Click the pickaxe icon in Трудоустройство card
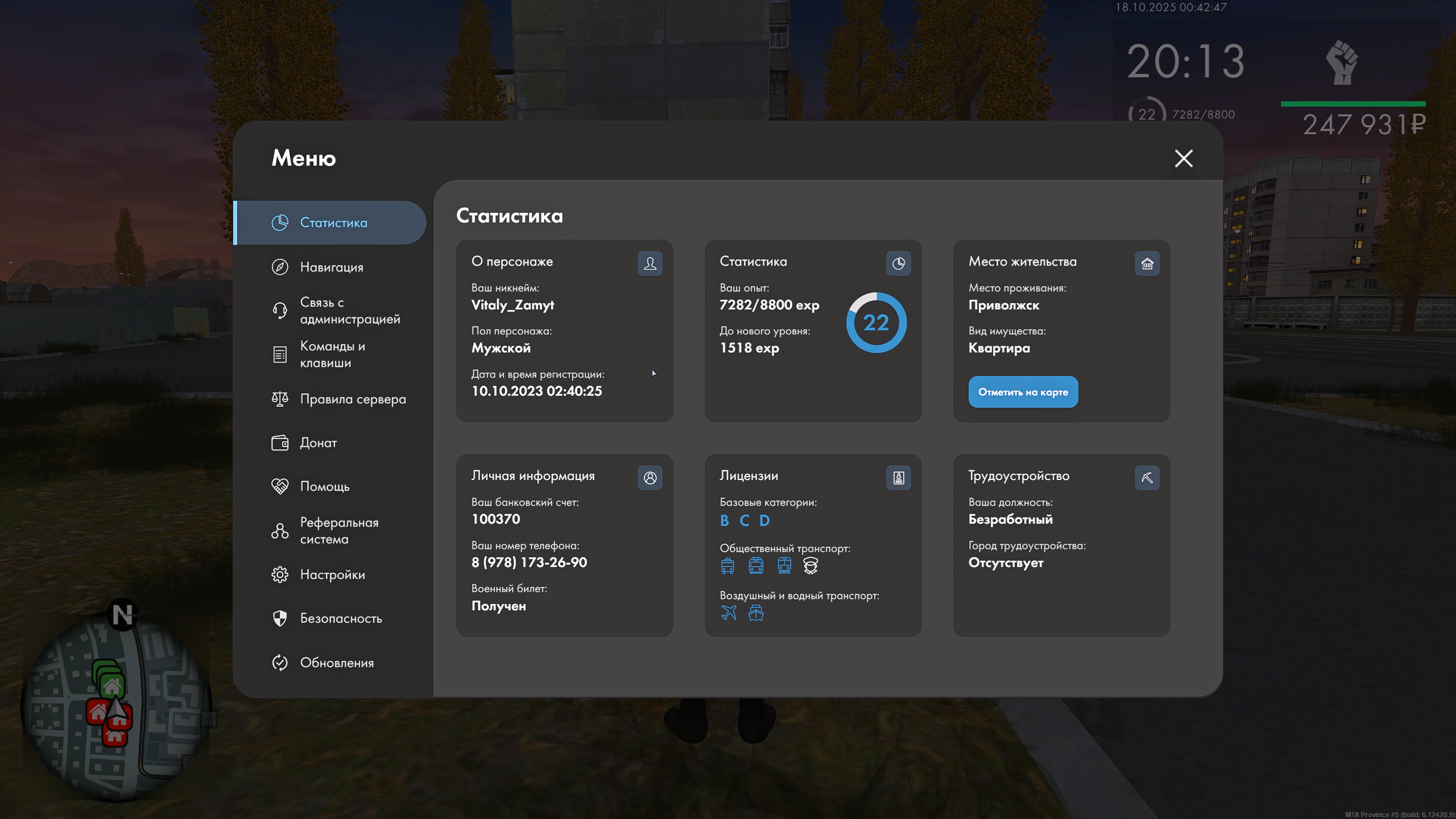 1147,478
